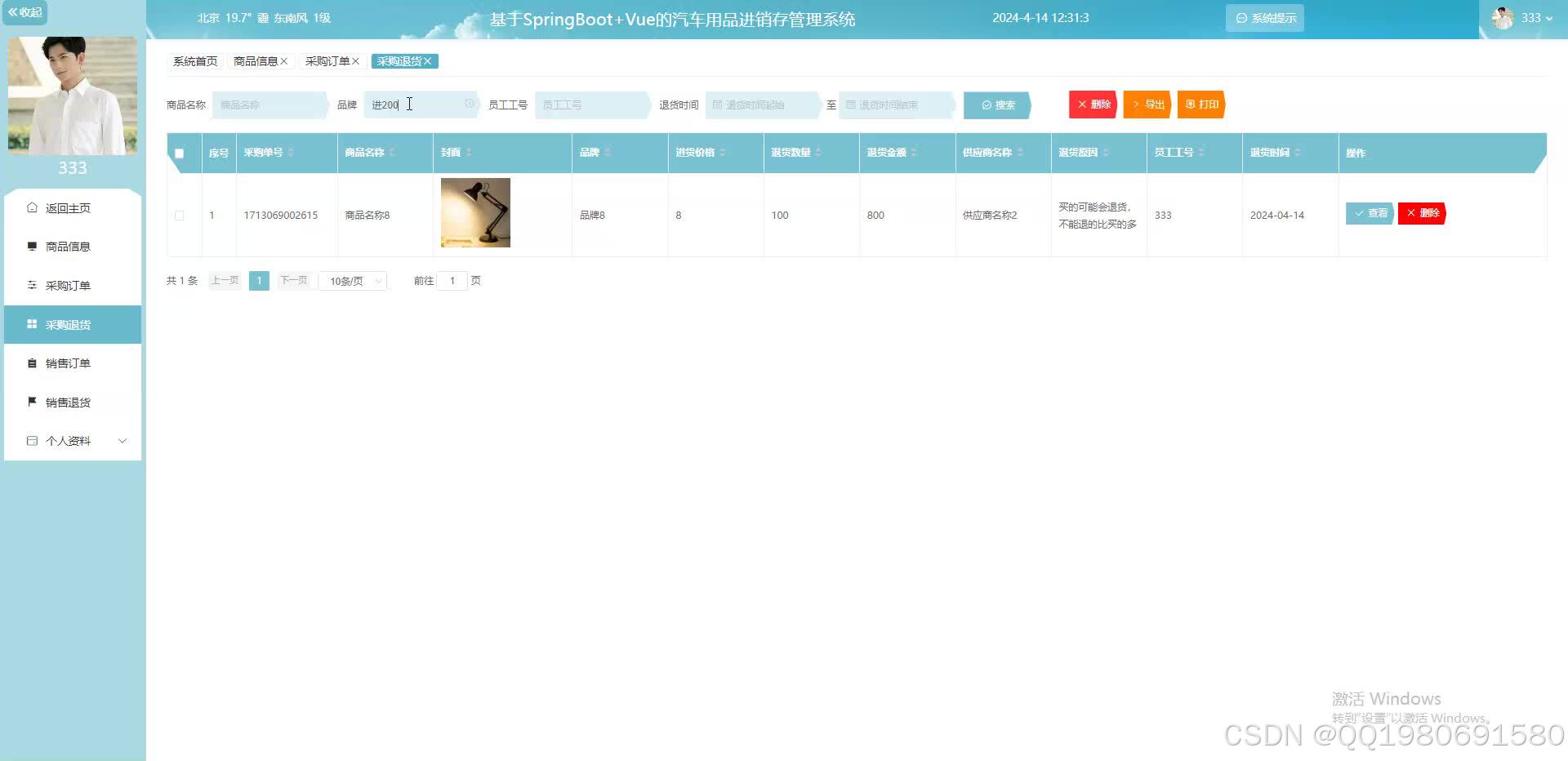
Task: Toggle select-all checkbox in table header
Action: click(x=180, y=153)
